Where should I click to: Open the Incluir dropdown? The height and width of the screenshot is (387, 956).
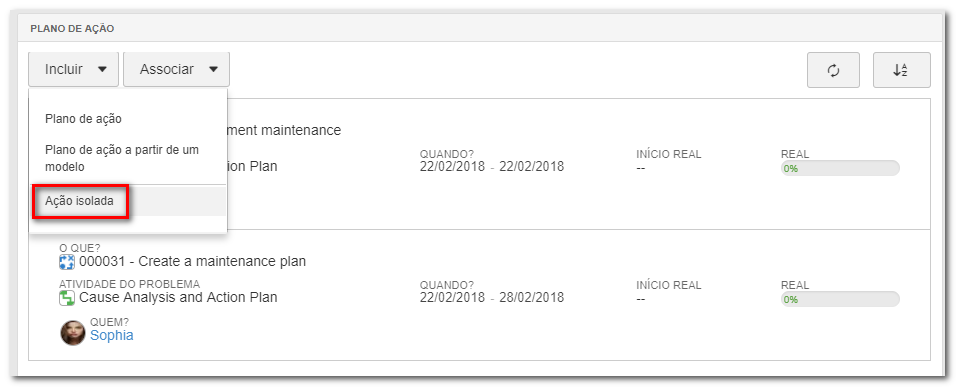(73, 69)
